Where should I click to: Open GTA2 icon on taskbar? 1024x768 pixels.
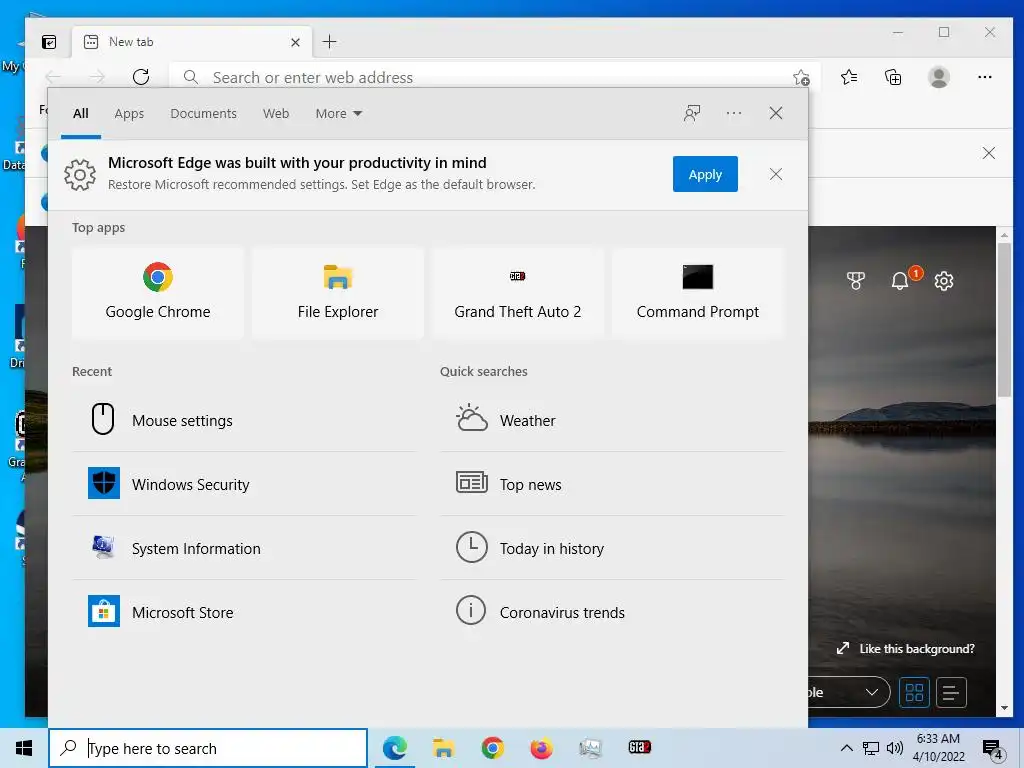coord(639,748)
